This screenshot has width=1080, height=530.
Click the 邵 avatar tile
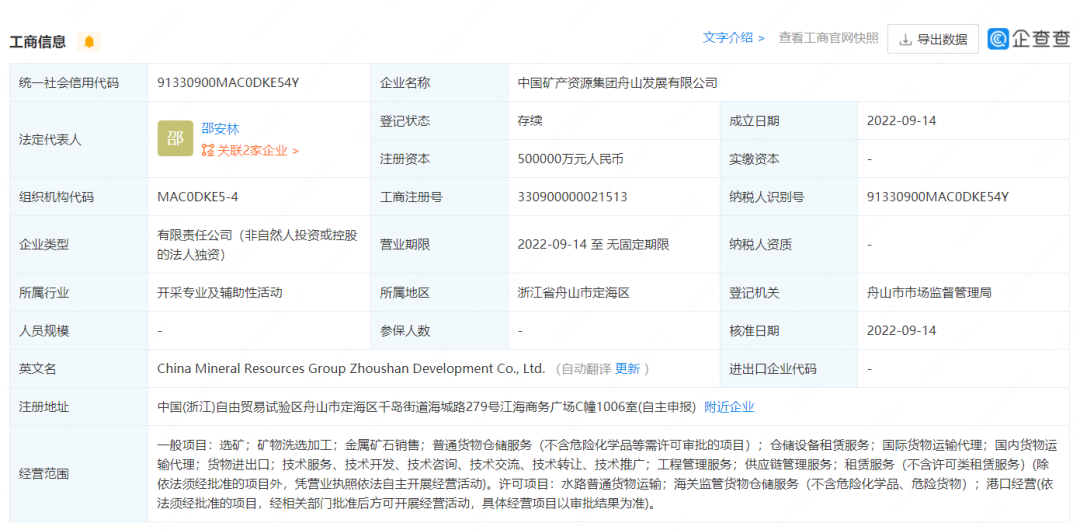click(x=175, y=139)
